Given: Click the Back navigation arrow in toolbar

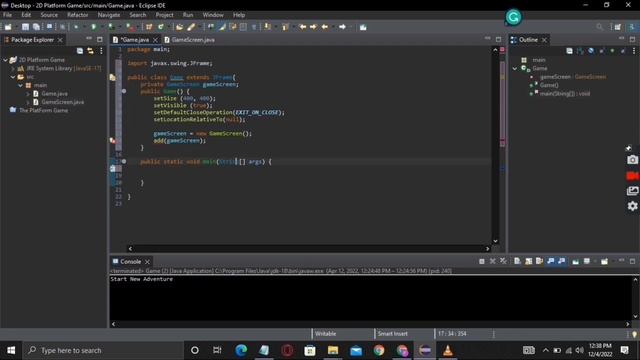Looking at the screenshot, I should tap(325, 27).
